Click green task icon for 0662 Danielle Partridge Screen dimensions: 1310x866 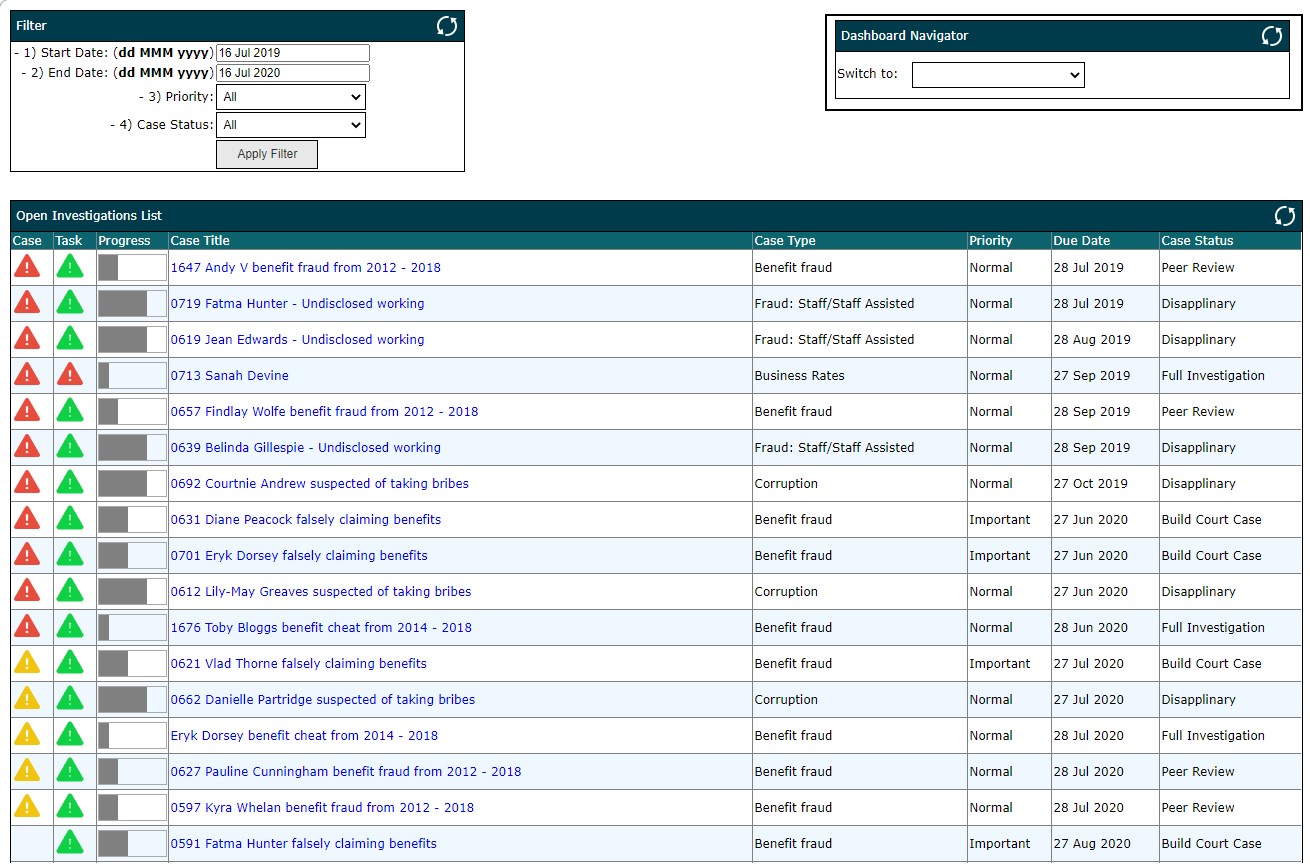point(69,699)
